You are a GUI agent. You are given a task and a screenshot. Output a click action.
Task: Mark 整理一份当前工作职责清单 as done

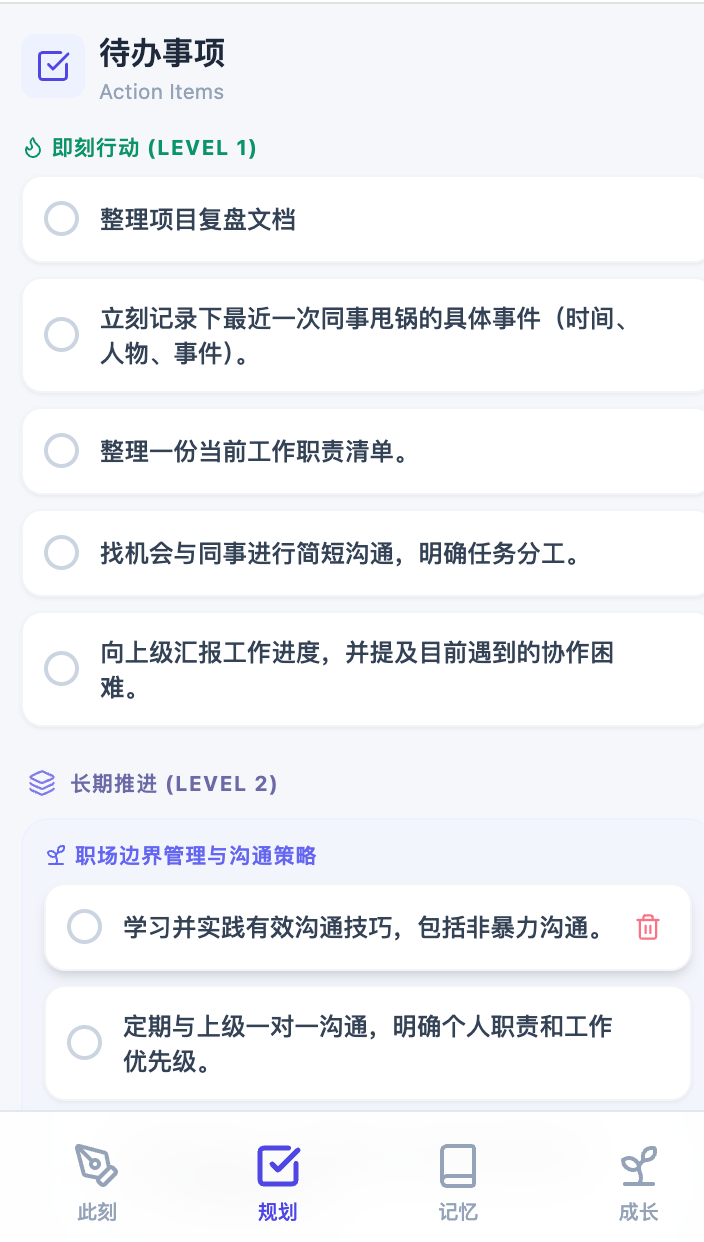[62, 451]
